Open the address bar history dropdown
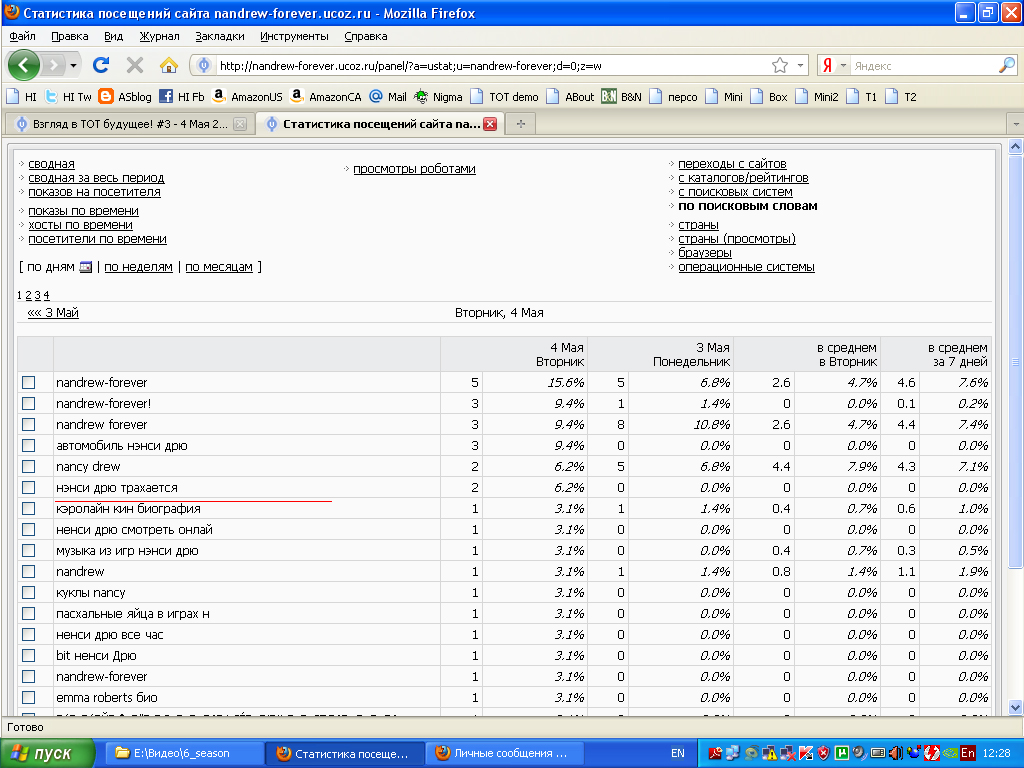Viewport: 1024px width, 768px height. click(800, 65)
